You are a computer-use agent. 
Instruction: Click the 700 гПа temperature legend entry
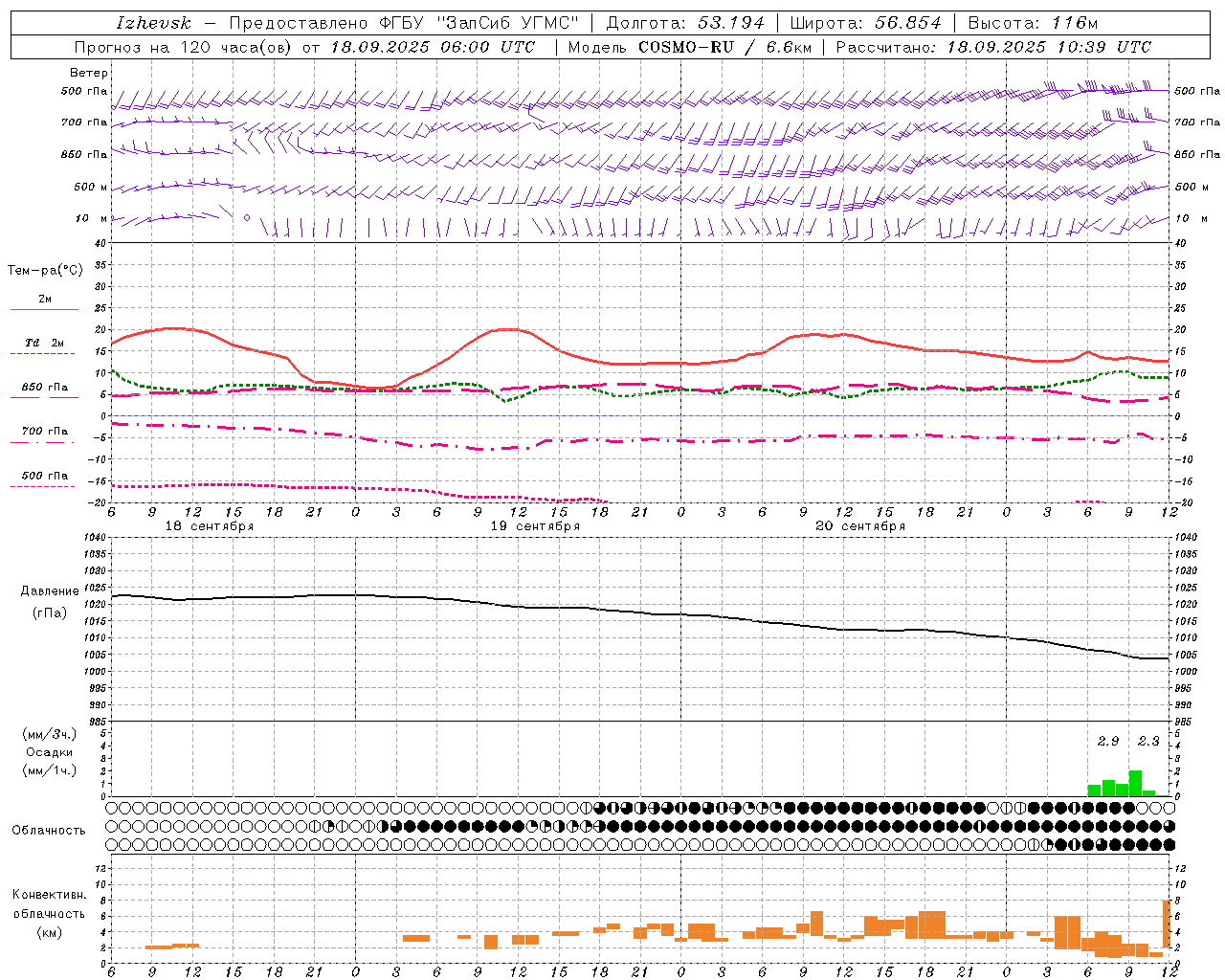click(x=45, y=431)
